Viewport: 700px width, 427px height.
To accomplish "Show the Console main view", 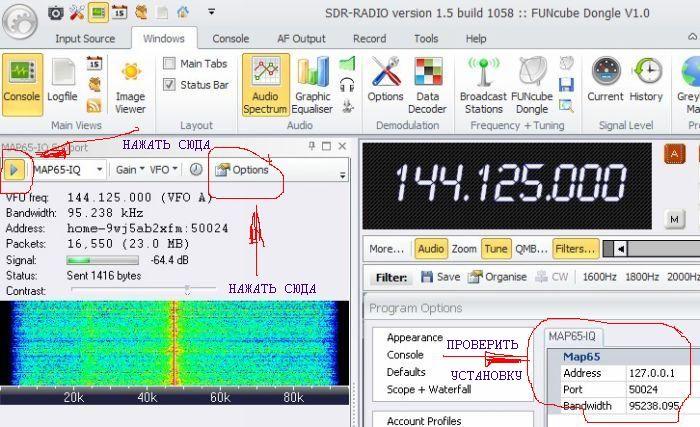I will [x=22, y=84].
